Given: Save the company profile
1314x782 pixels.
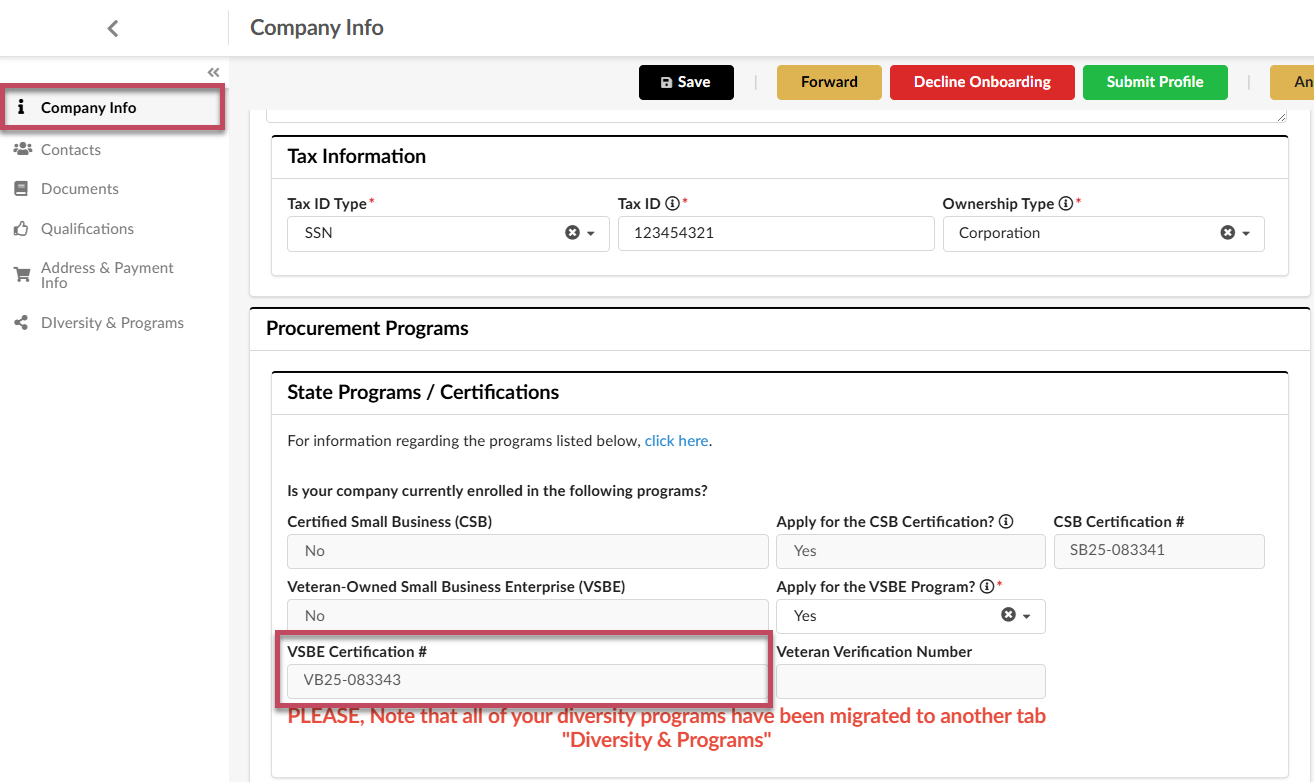Looking at the screenshot, I should click(x=686, y=82).
